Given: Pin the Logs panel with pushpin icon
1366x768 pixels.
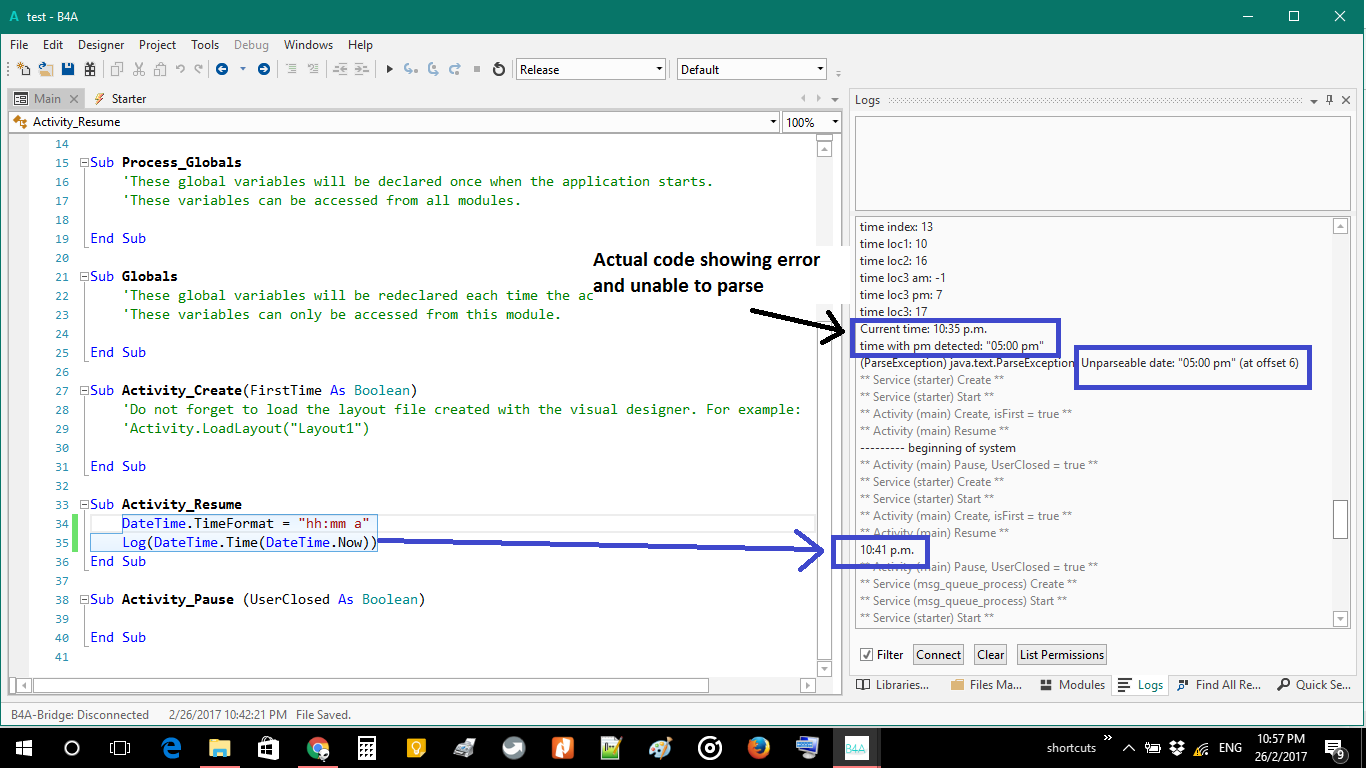Looking at the screenshot, I should pos(1329,100).
